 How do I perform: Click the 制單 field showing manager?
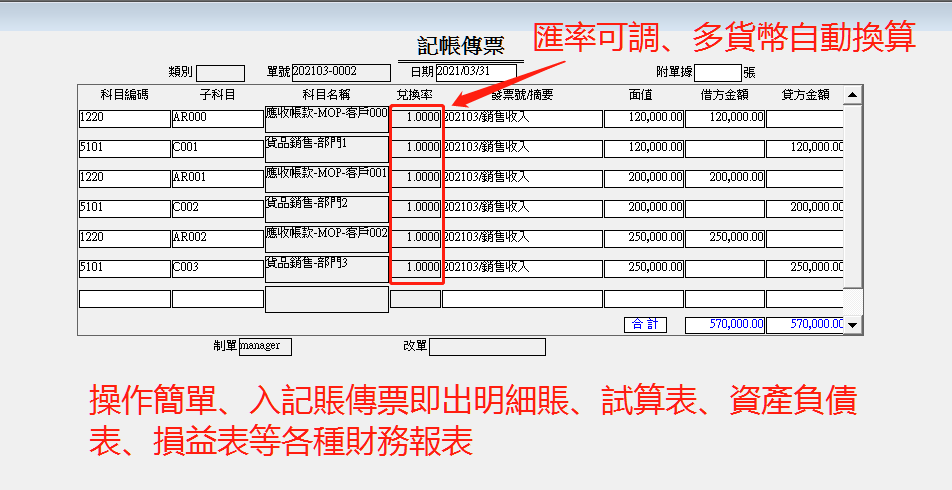click(x=265, y=346)
